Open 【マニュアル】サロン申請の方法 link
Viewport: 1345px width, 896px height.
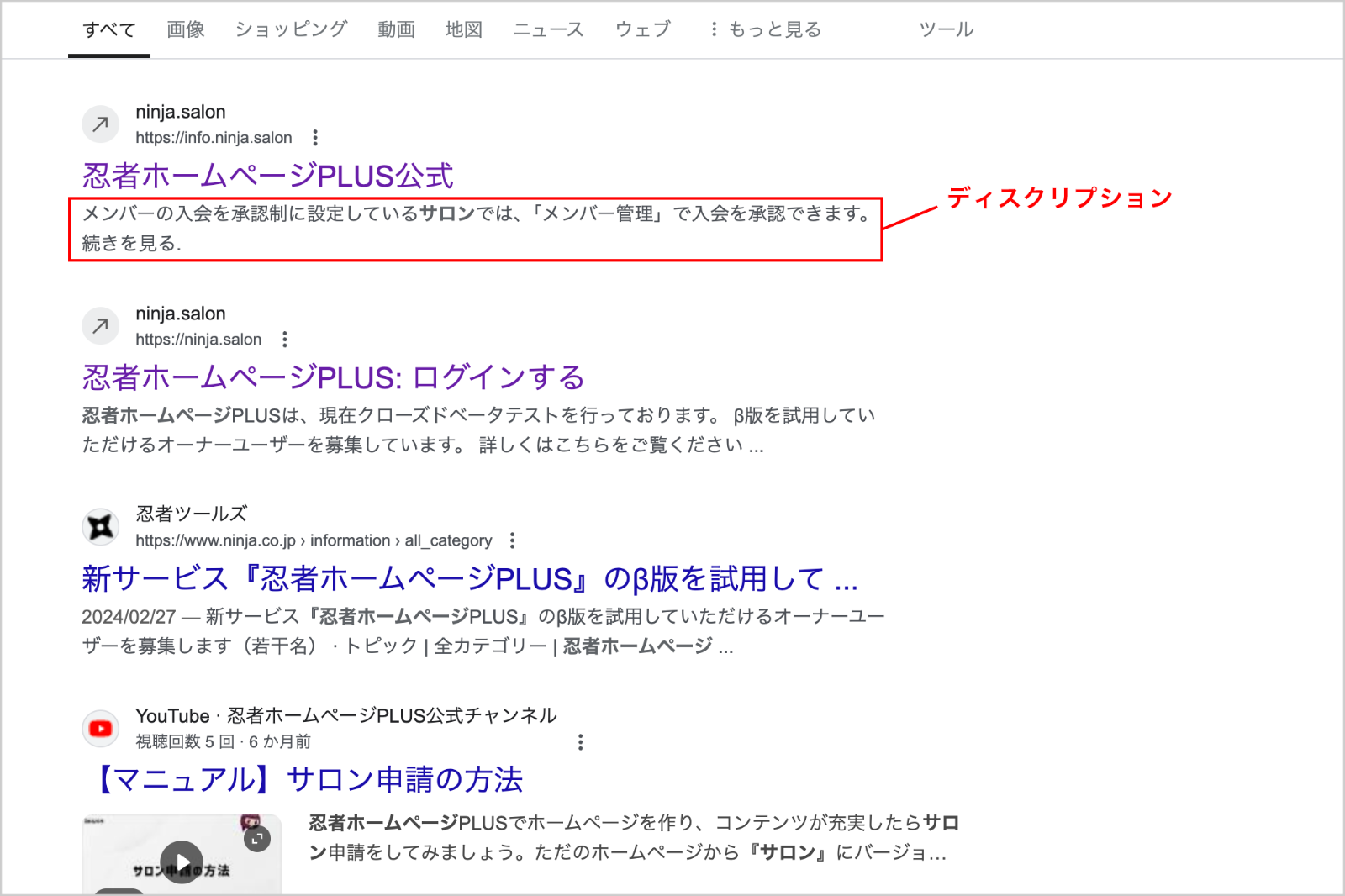tap(307, 779)
